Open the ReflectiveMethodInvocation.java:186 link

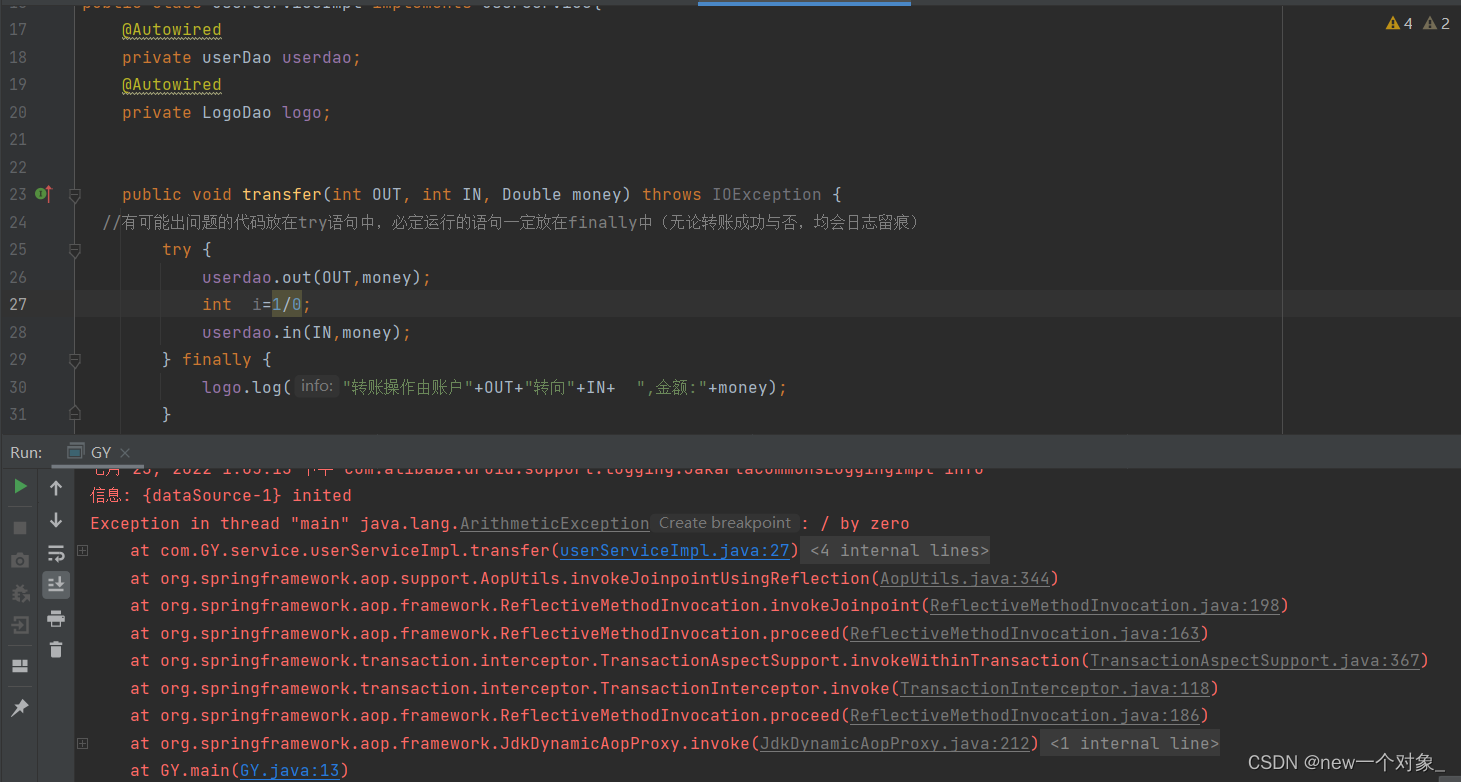[x=1024, y=716]
